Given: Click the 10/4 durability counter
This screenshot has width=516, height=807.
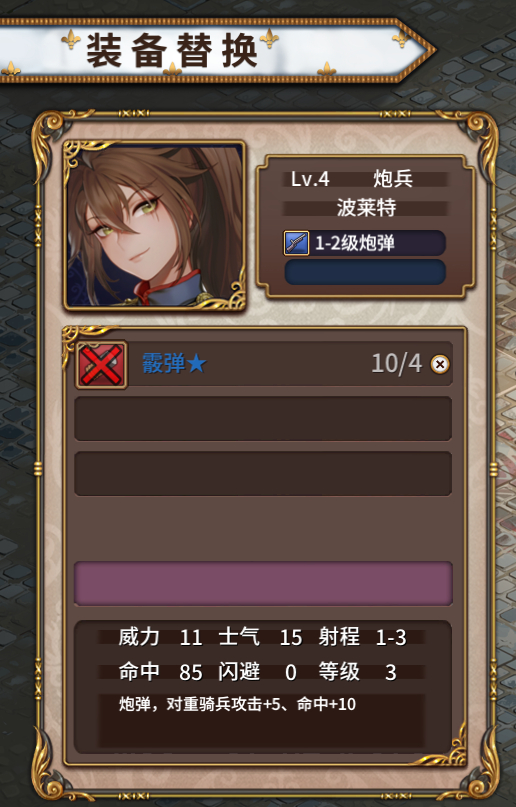Looking at the screenshot, I should [x=397, y=363].
